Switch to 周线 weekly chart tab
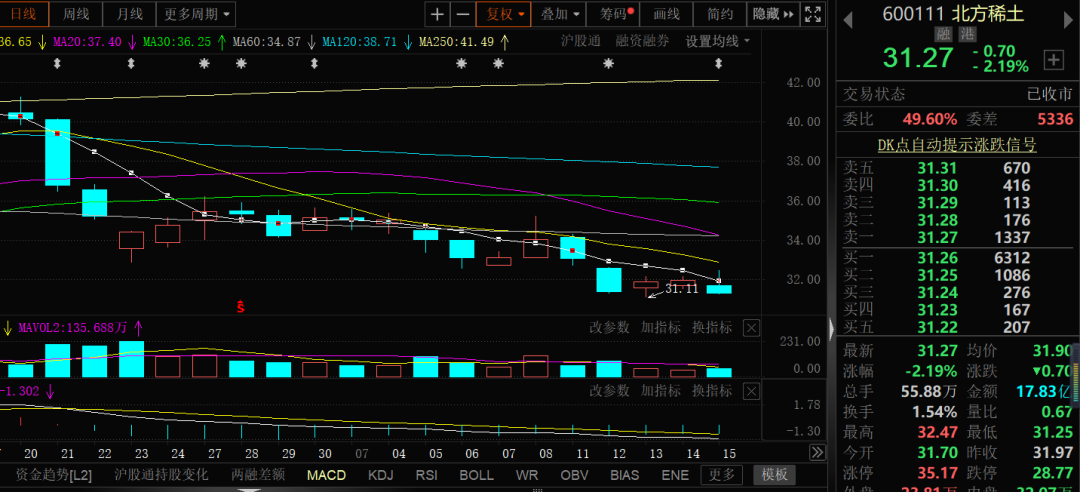Viewport: 1080px width, 492px height. tap(76, 14)
